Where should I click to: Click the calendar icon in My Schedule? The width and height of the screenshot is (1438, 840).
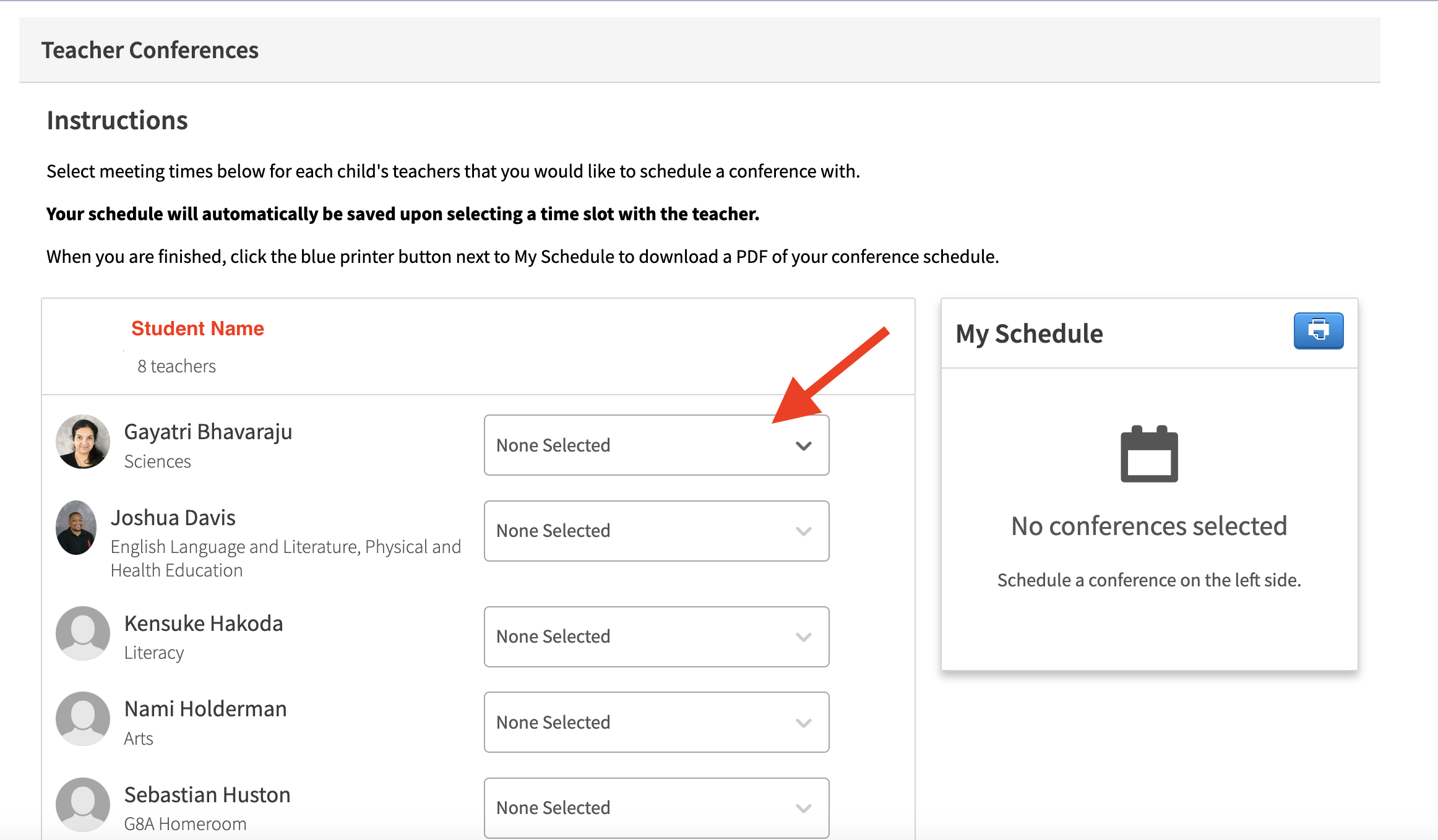(x=1149, y=454)
